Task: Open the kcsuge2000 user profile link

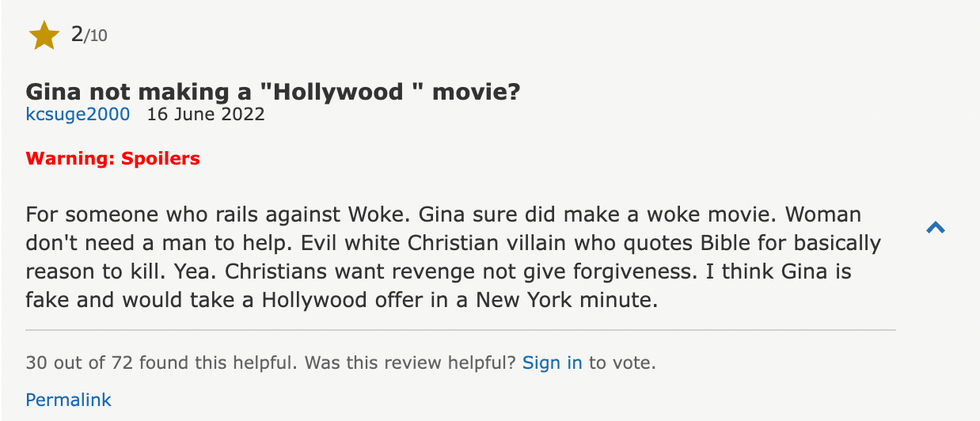Action: click(78, 114)
